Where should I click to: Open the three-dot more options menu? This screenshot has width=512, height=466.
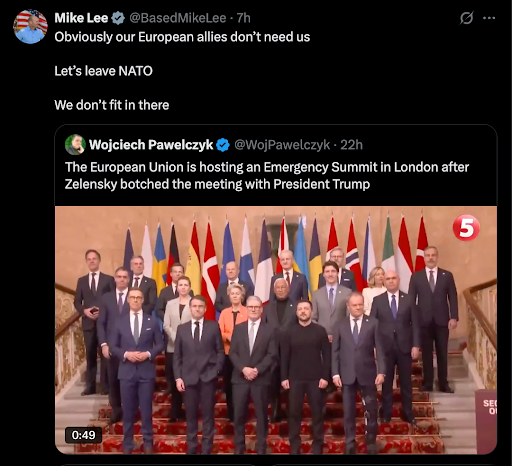click(x=489, y=18)
